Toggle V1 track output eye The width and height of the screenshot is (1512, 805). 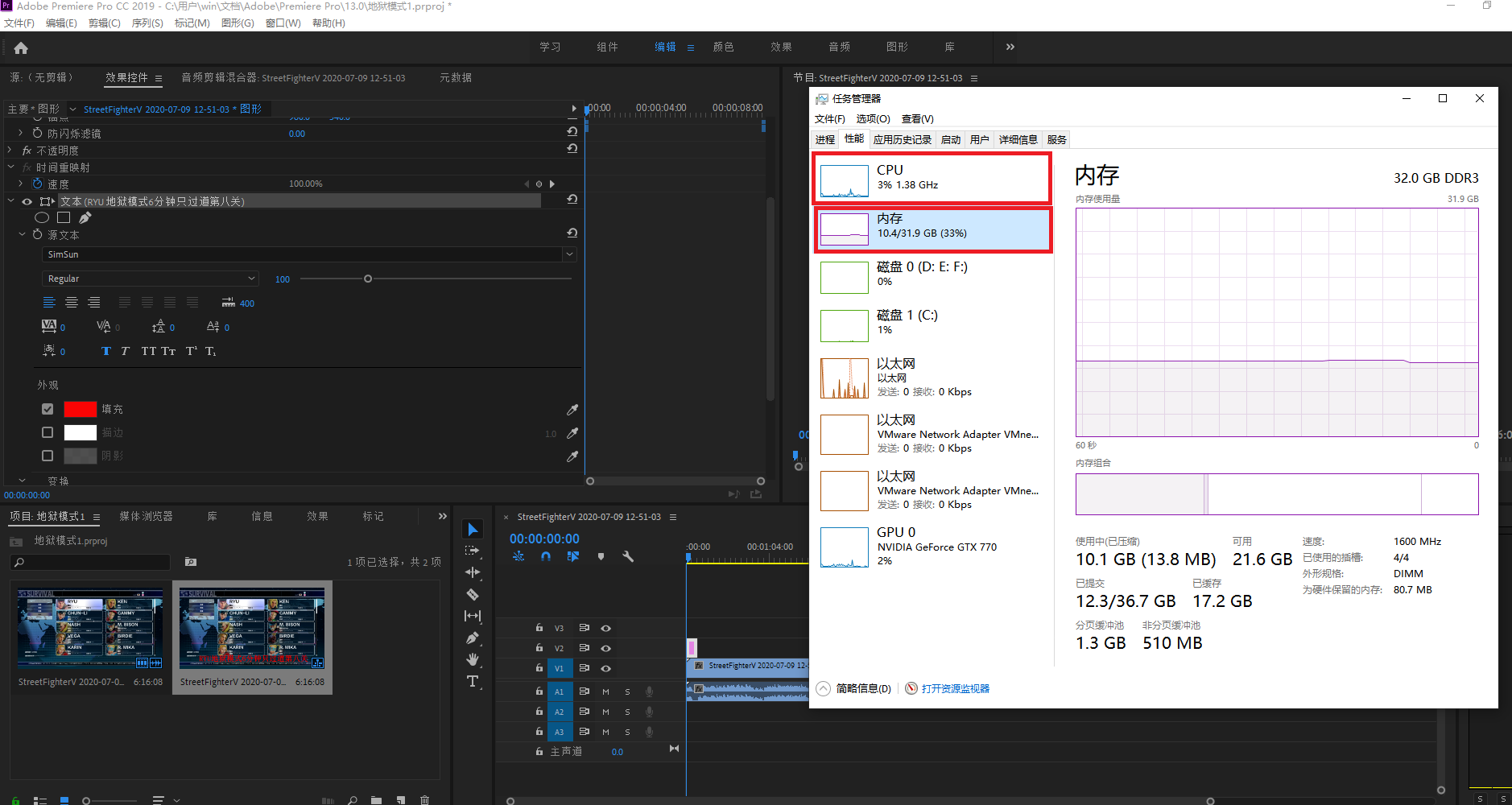605,668
